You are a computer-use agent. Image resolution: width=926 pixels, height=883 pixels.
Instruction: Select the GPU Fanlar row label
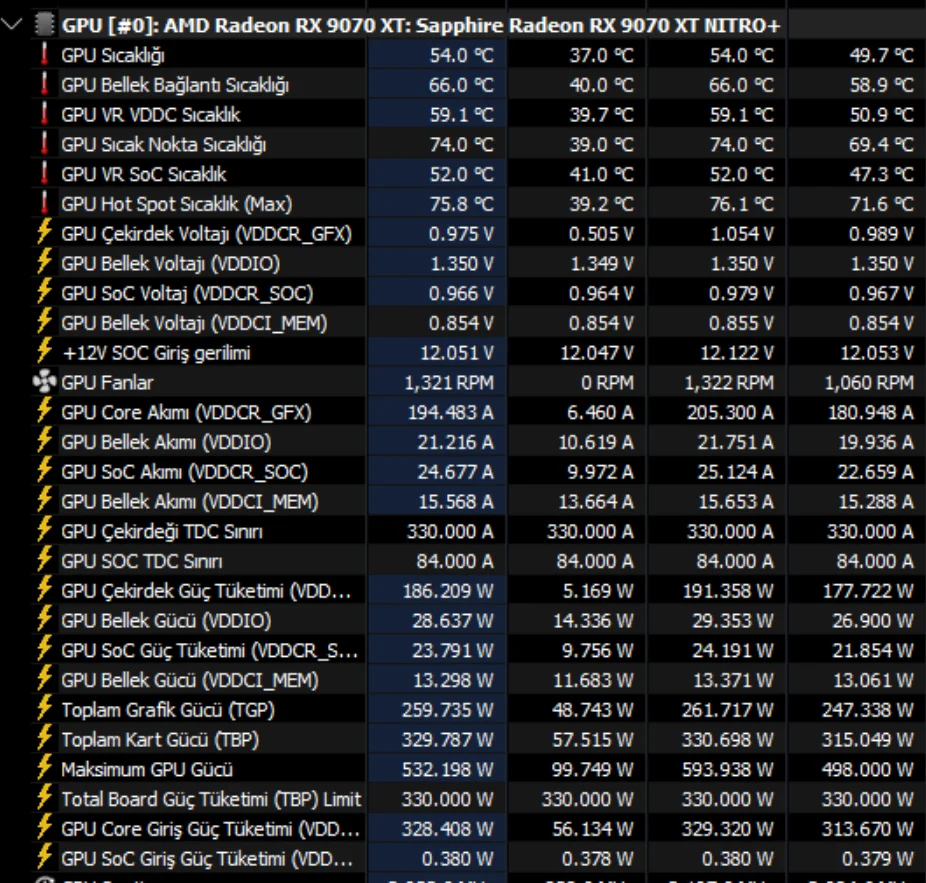click(x=107, y=383)
